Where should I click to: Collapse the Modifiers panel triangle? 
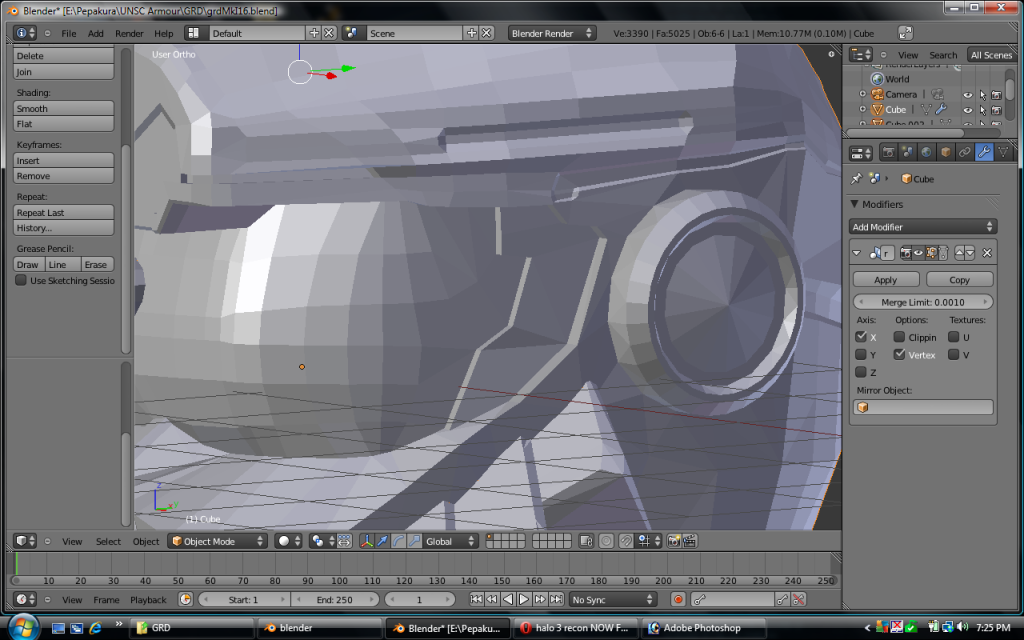coord(854,204)
